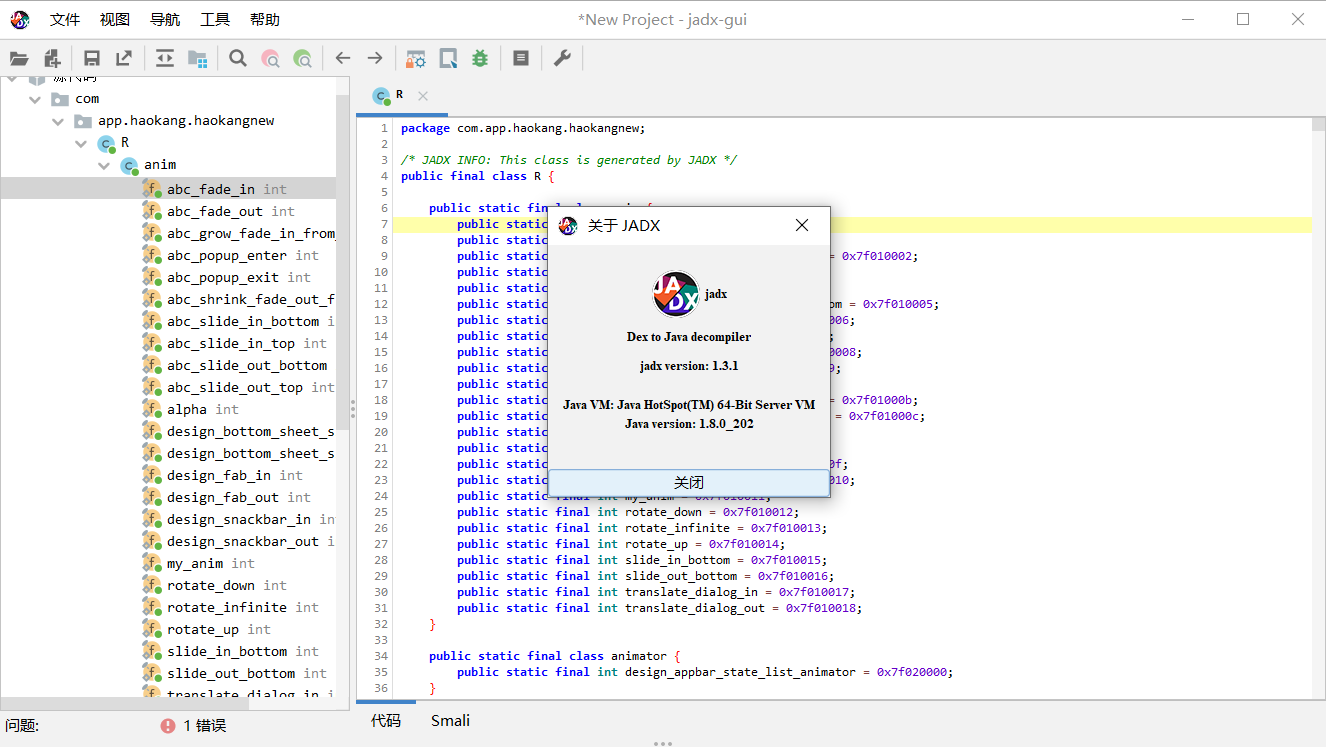The height and width of the screenshot is (747, 1326).
Task: Click the com package folder icon
Action: click(x=60, y=99)
